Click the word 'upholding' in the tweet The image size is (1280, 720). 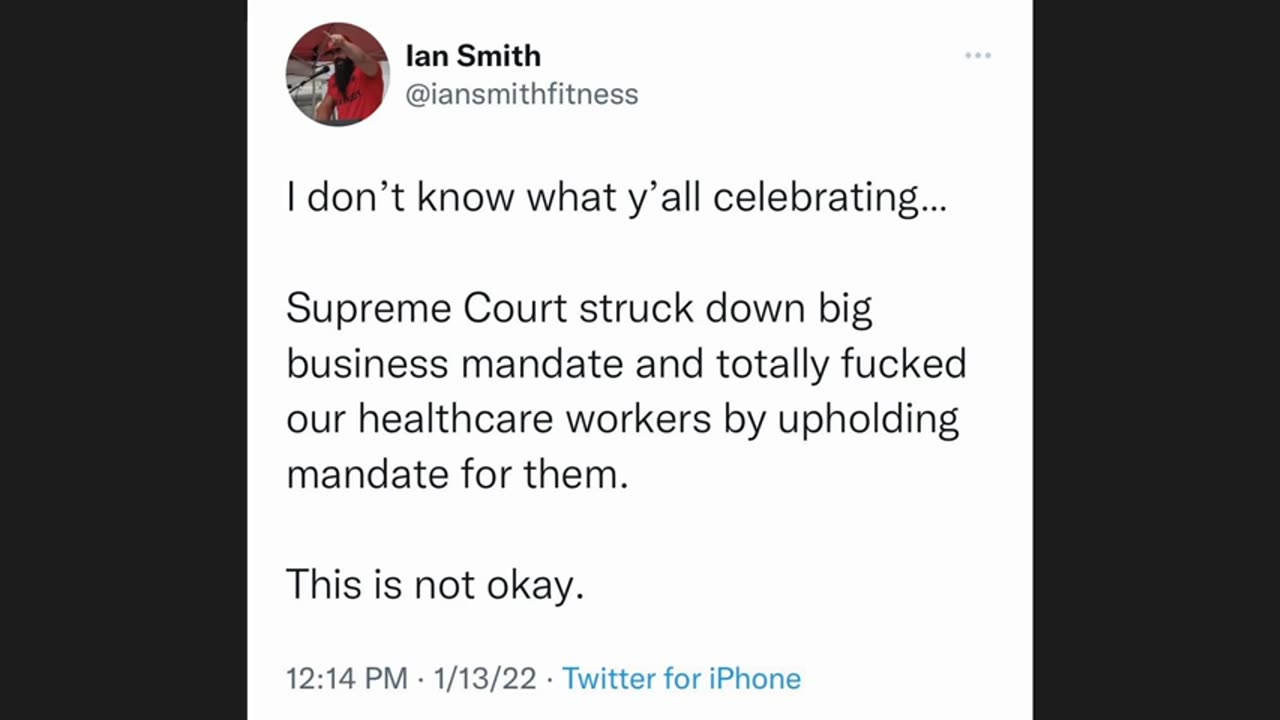pyautogui.click(x=868, y=420)
